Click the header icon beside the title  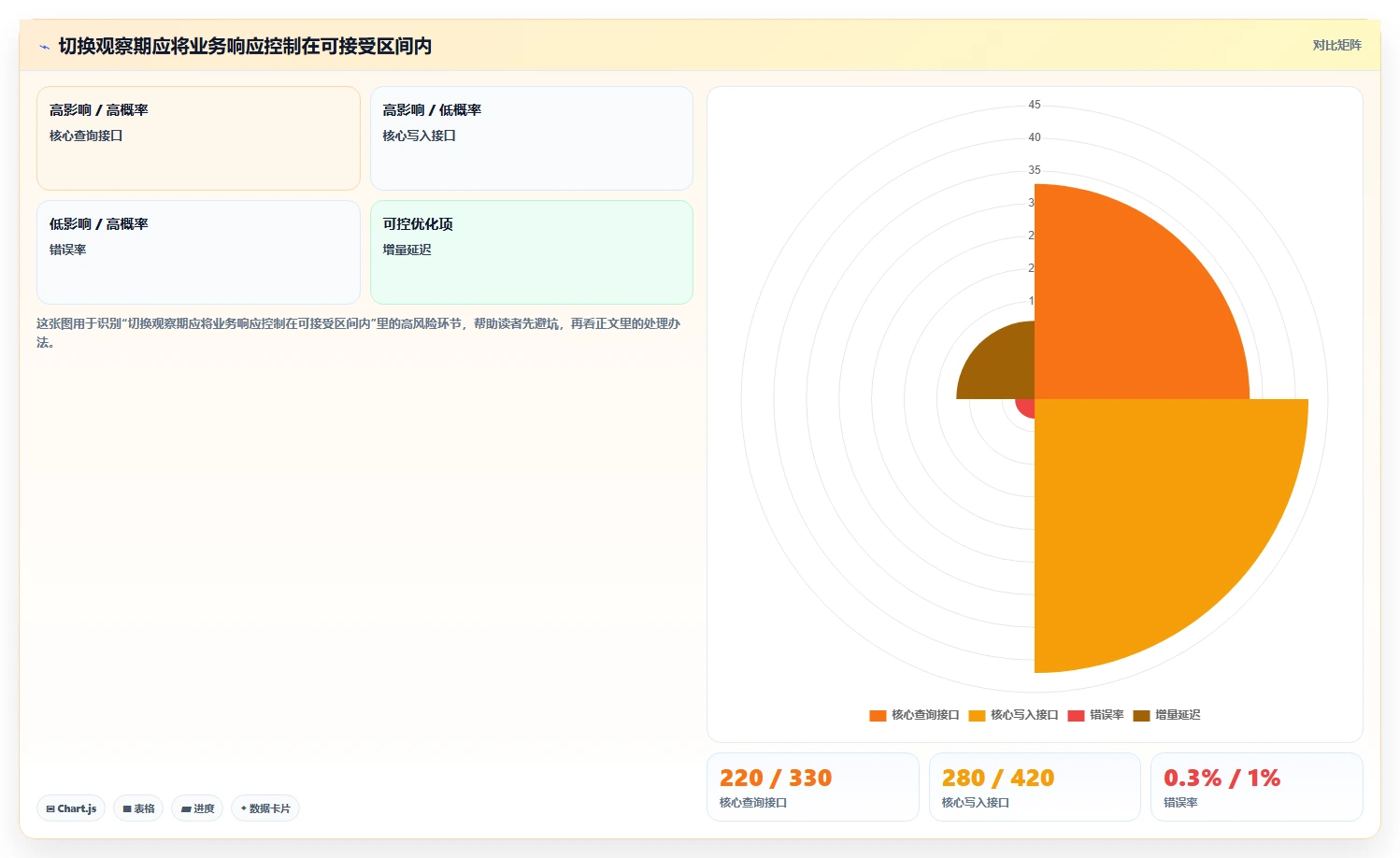[44, 47]
